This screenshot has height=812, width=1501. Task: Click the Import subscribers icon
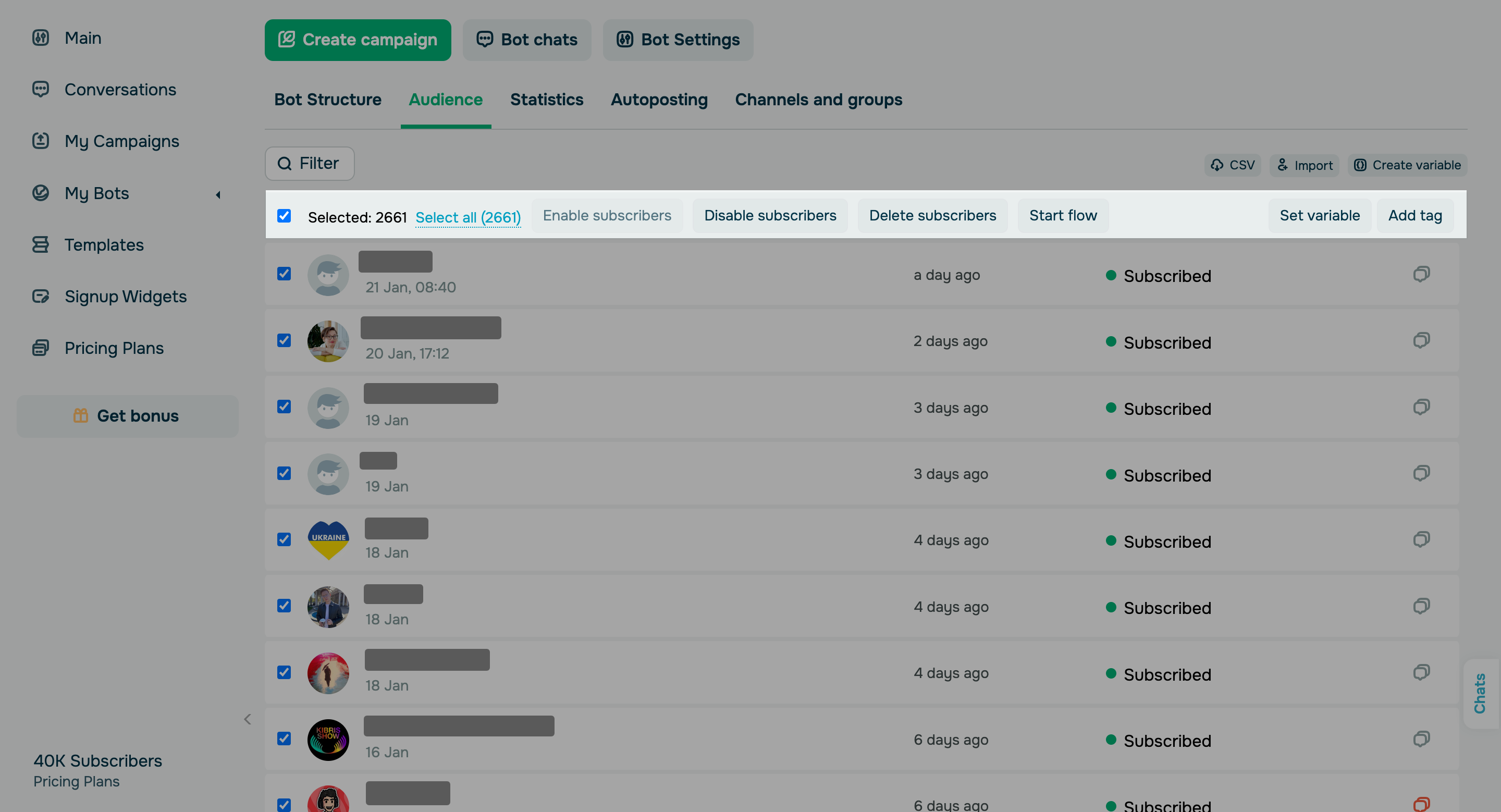click(x=1284, y=165)
